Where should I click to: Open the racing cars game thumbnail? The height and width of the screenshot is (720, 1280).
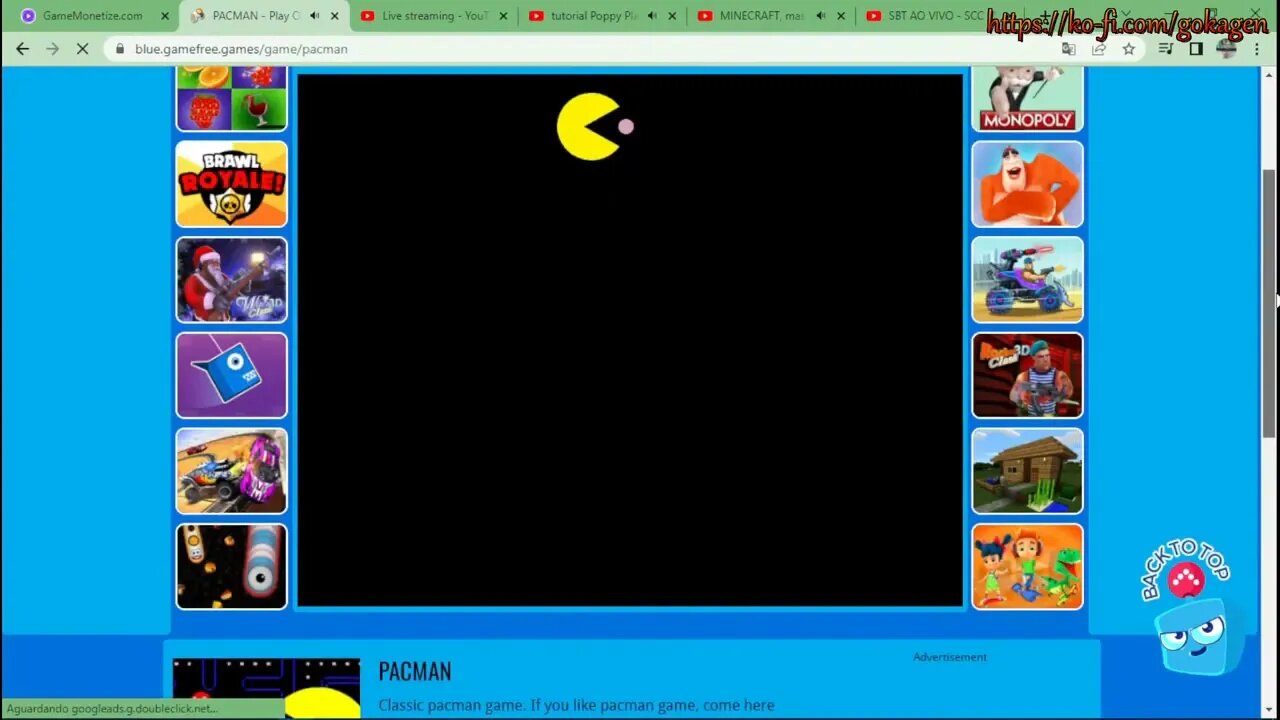point(231,471)
